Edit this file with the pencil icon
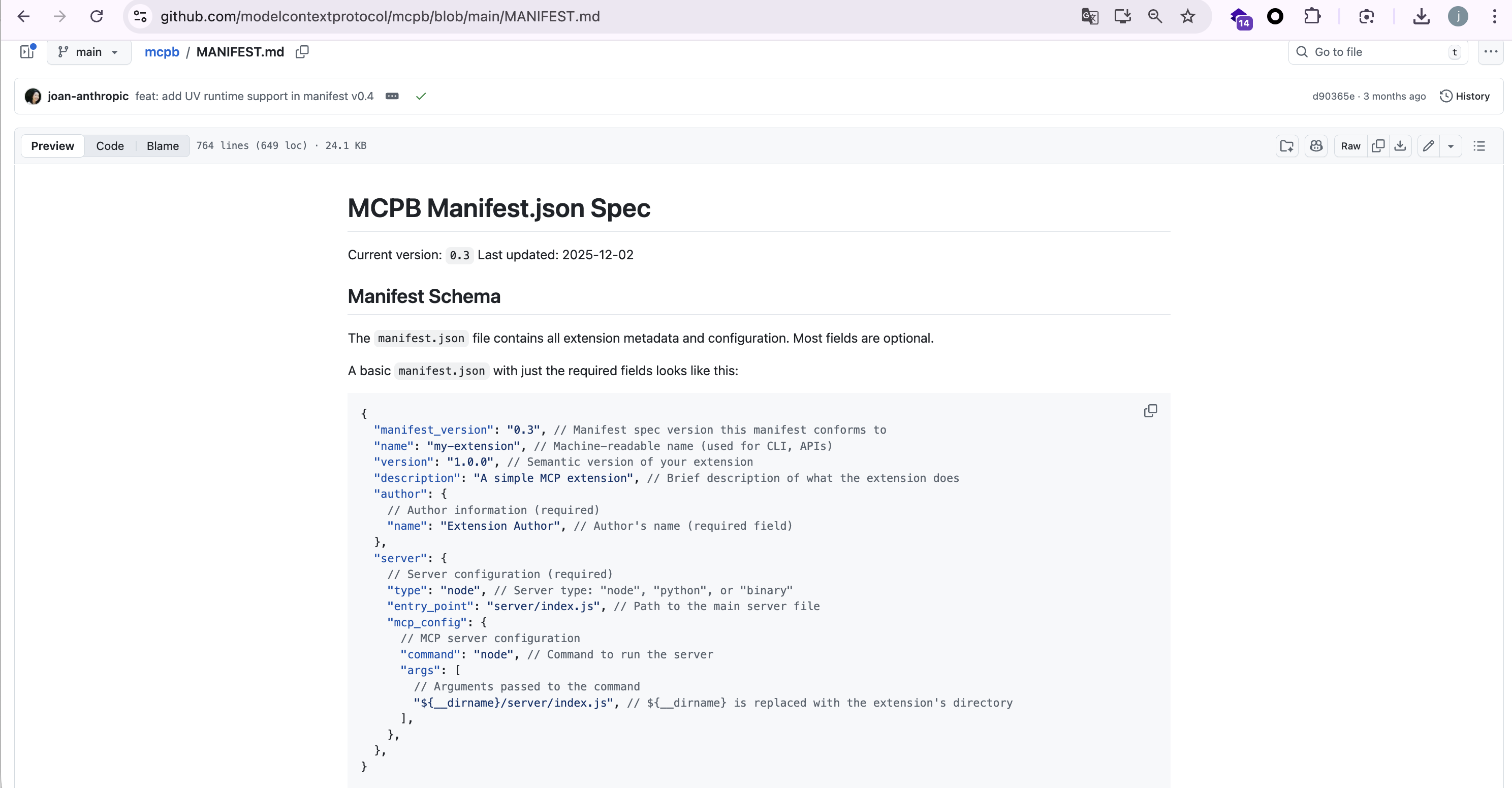This screenshot has width=1512, height=788. (x=1428, y=145)
